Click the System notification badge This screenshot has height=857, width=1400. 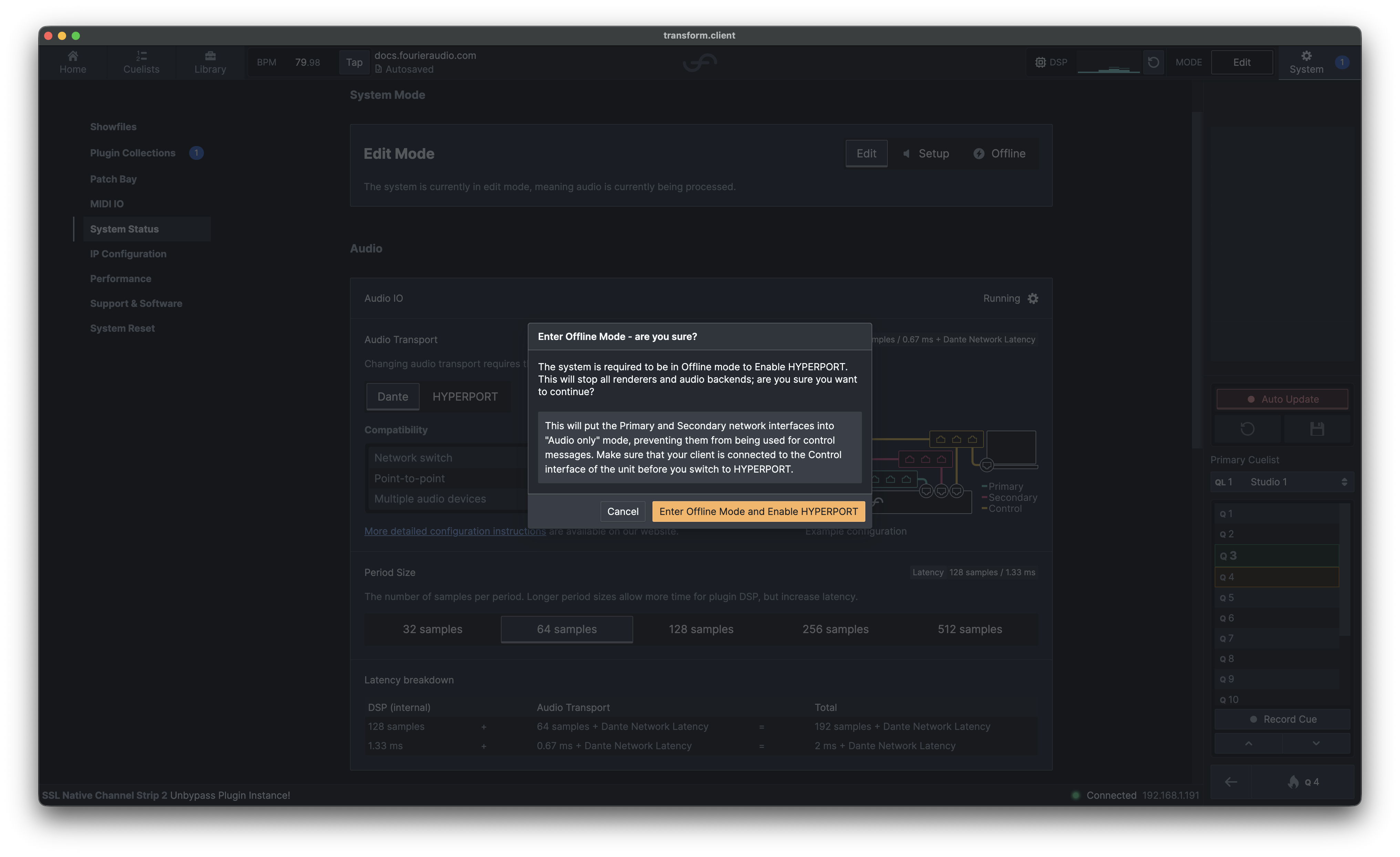pos(1342,62)
